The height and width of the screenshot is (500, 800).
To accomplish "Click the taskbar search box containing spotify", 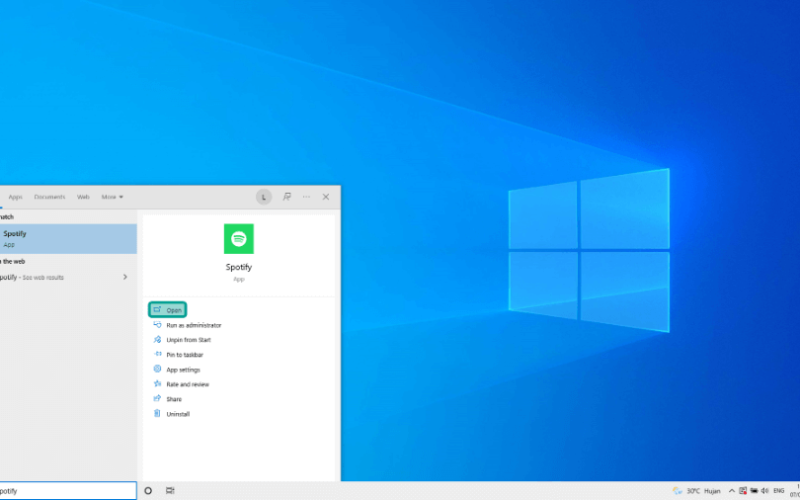I will 68,491.
